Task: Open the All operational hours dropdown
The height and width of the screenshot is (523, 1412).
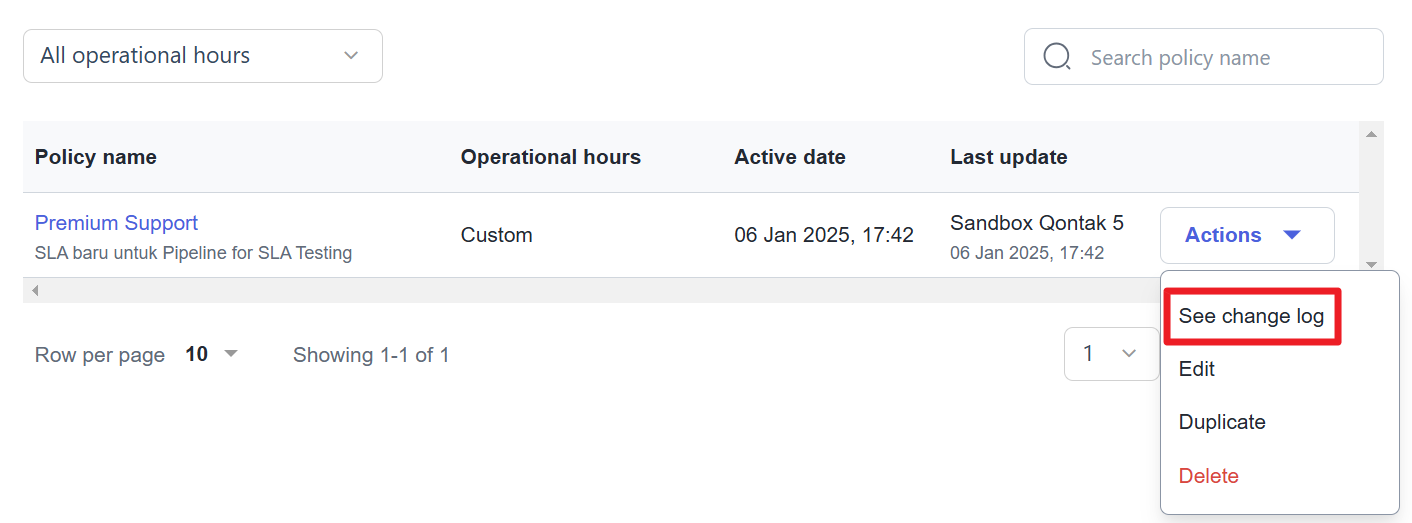Action: (x=203, y=56)
